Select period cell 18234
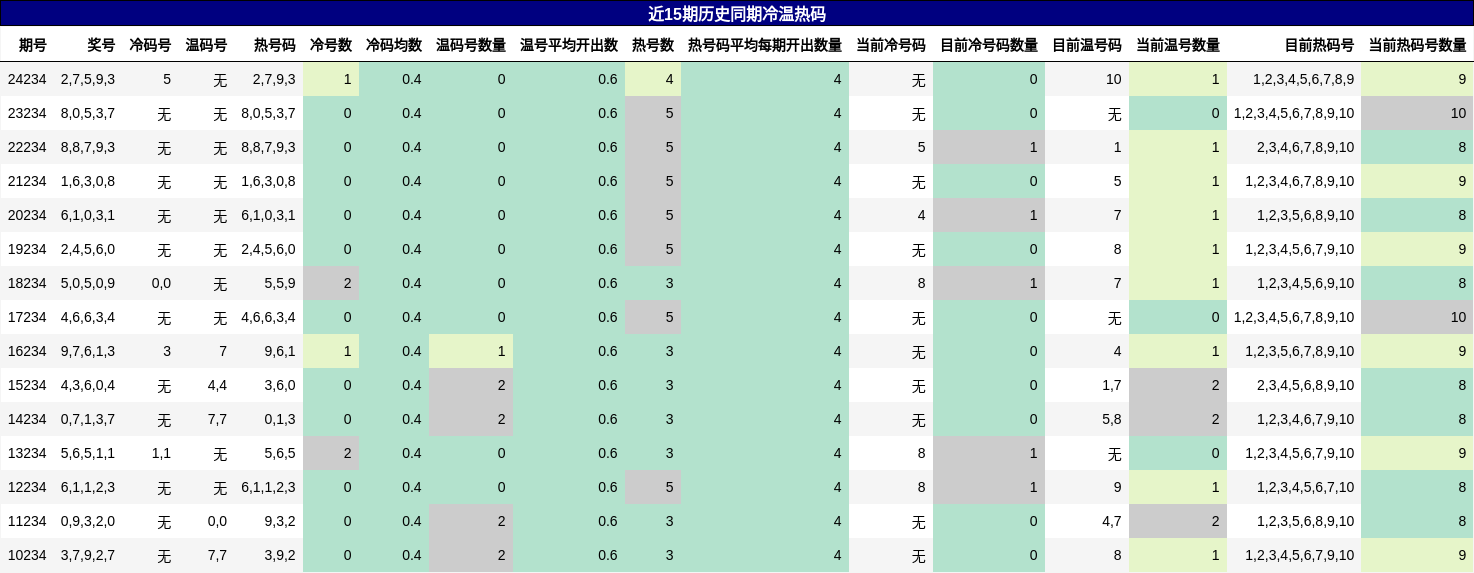This screenshot has width=1474, height=573. pos(27,283)
